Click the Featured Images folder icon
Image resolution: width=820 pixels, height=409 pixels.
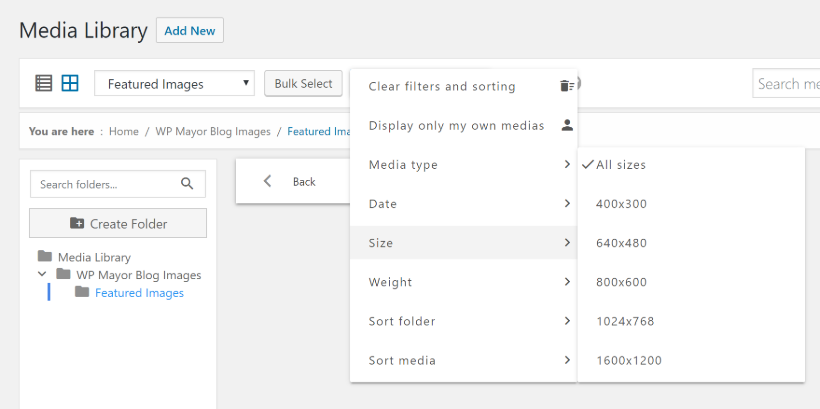pyautogui.click(x=82, y=292)
